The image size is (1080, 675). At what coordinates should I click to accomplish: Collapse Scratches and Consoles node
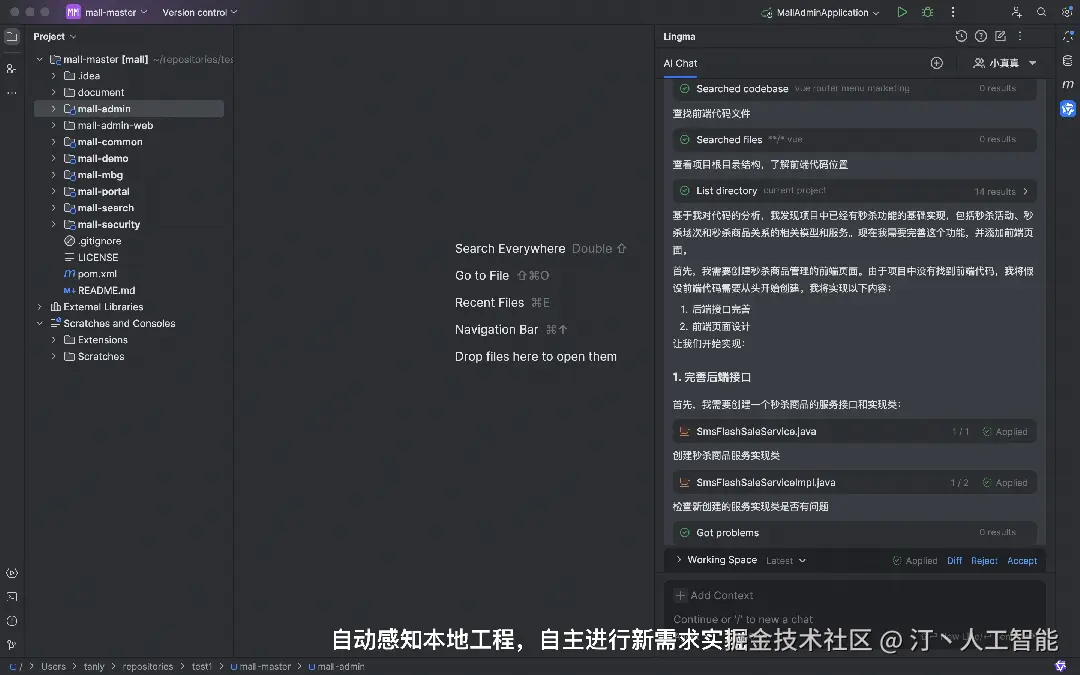39,323
